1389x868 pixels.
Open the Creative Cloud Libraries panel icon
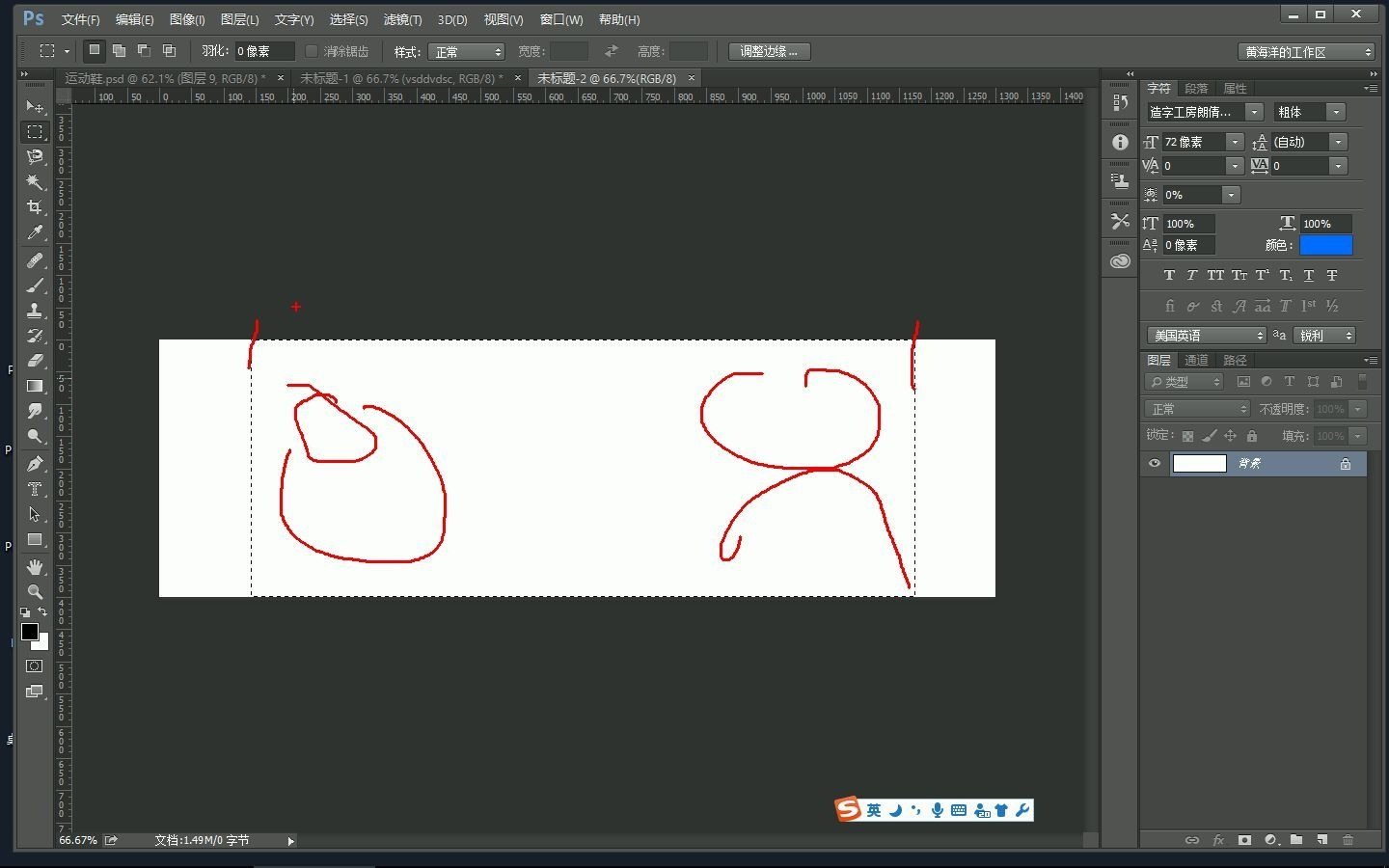click(x=1120, y=261)
